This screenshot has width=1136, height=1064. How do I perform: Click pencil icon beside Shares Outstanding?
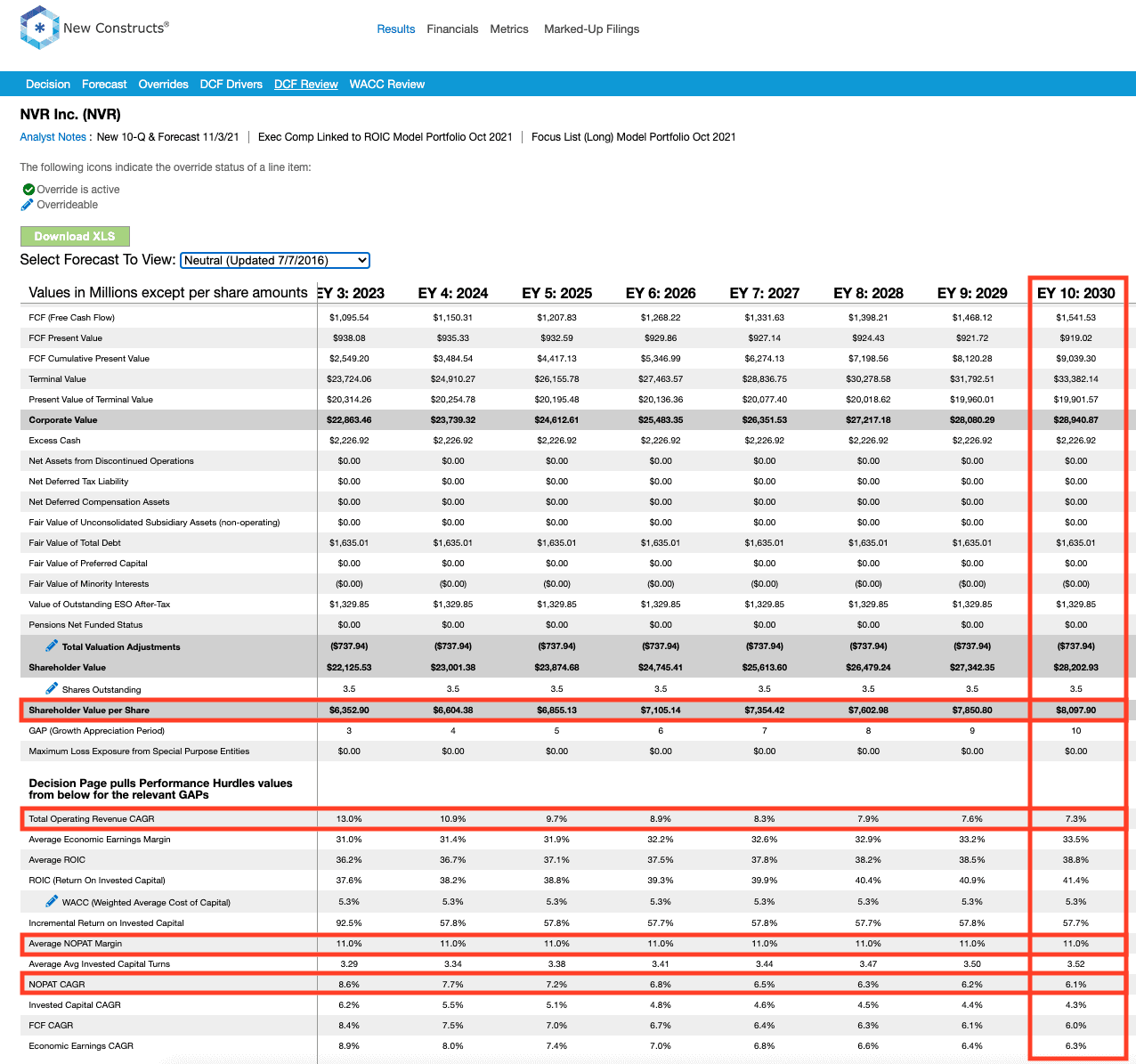coord(53,688)
